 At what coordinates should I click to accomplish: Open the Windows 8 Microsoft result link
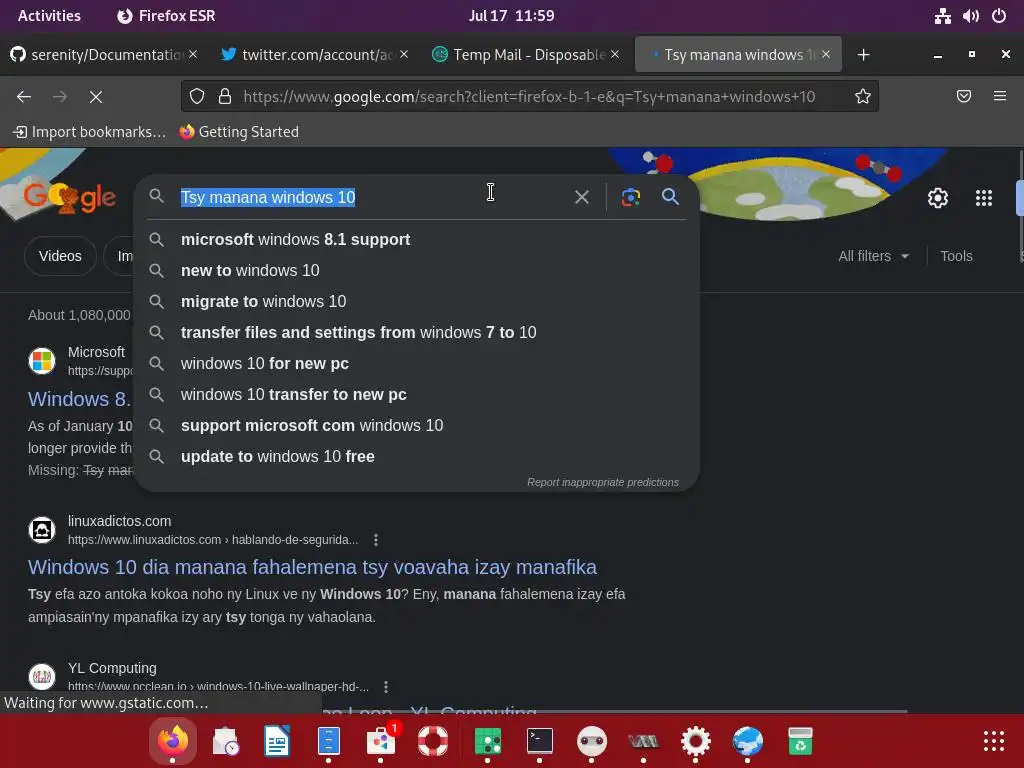point(80,399)
